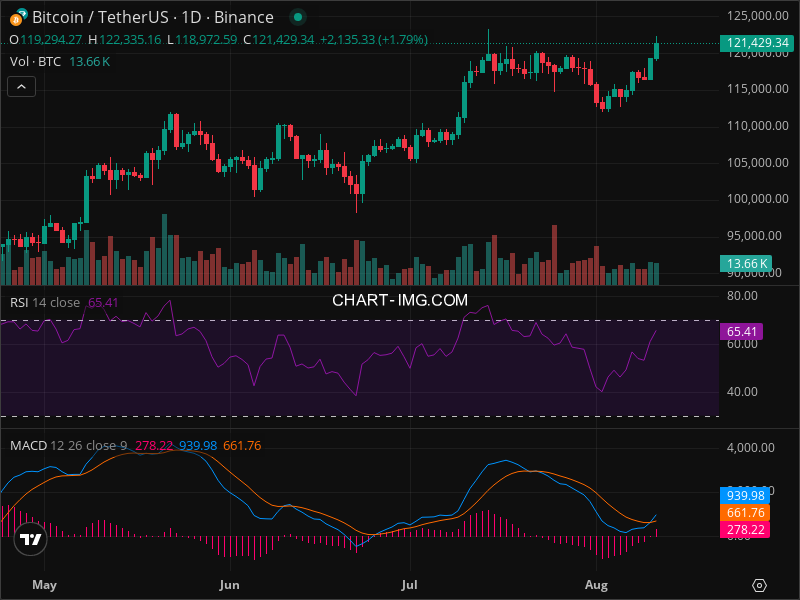This screenshot has height=600, width=800.
Task: Click the RSI axis value label 65.41
Action: tap(741, 332)
